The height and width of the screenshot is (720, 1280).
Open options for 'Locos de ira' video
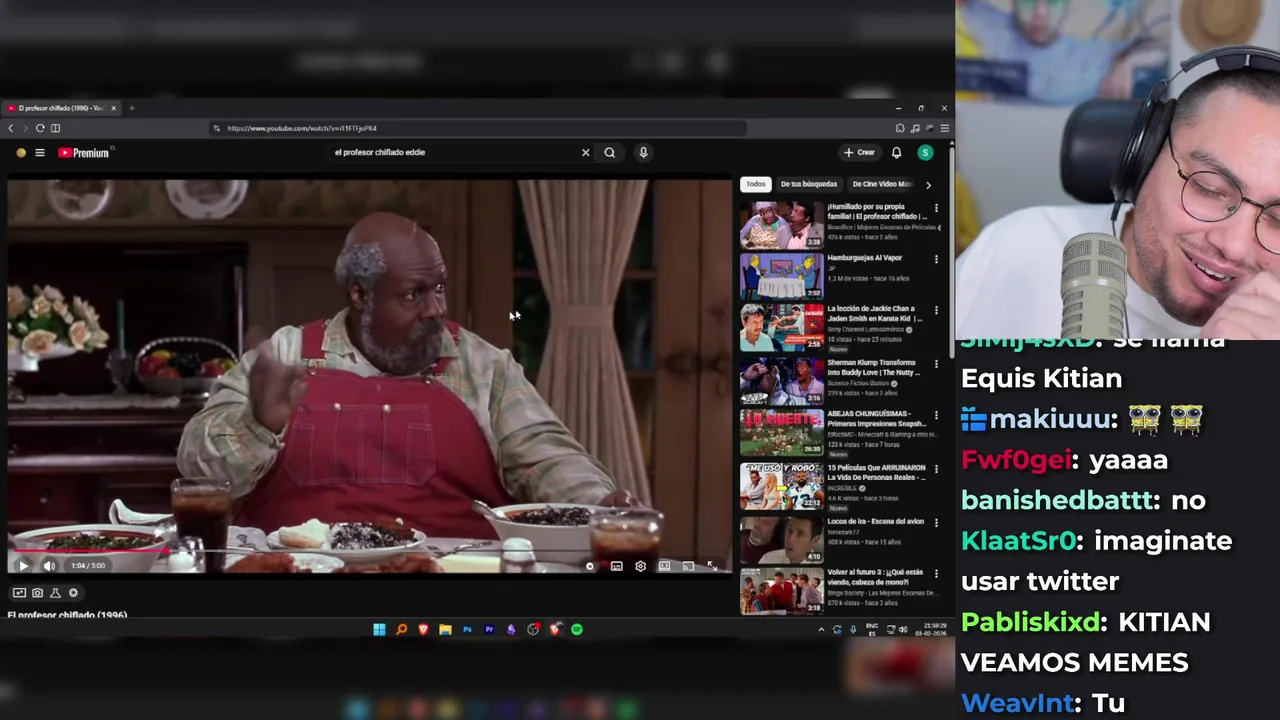pyautogui.click(x=936, y=521)
